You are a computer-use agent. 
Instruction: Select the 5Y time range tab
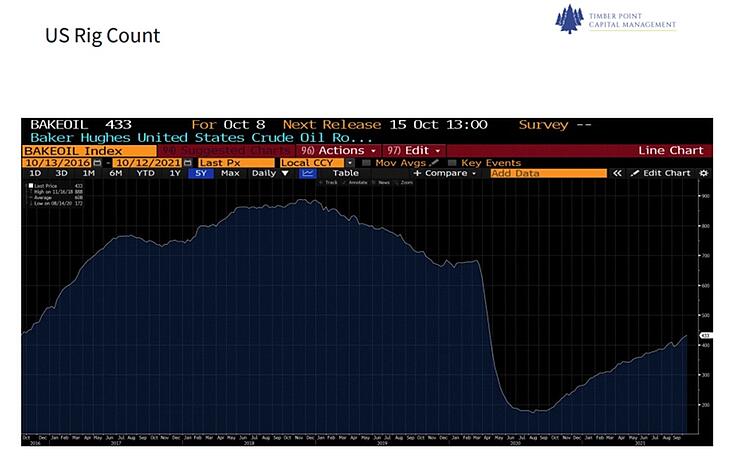tap(201, 173)
